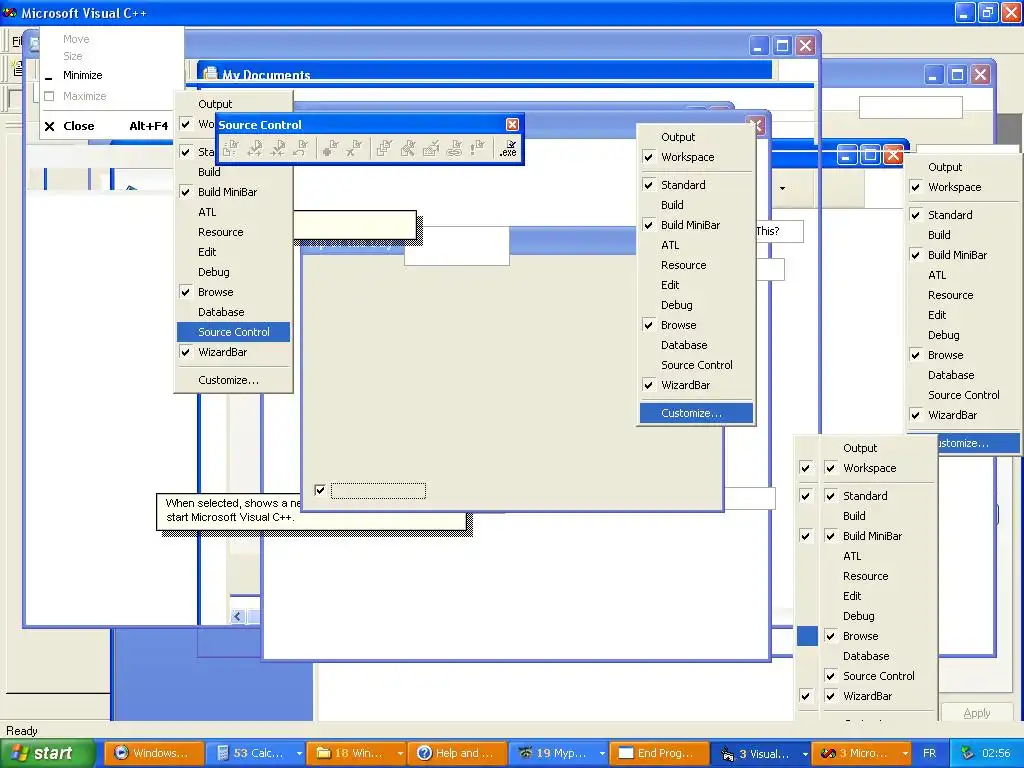The width and height of the screenshot is (1024, 768).
Task: Click Undo Check Out icon in Source Control toolbar
Action: 300,148
